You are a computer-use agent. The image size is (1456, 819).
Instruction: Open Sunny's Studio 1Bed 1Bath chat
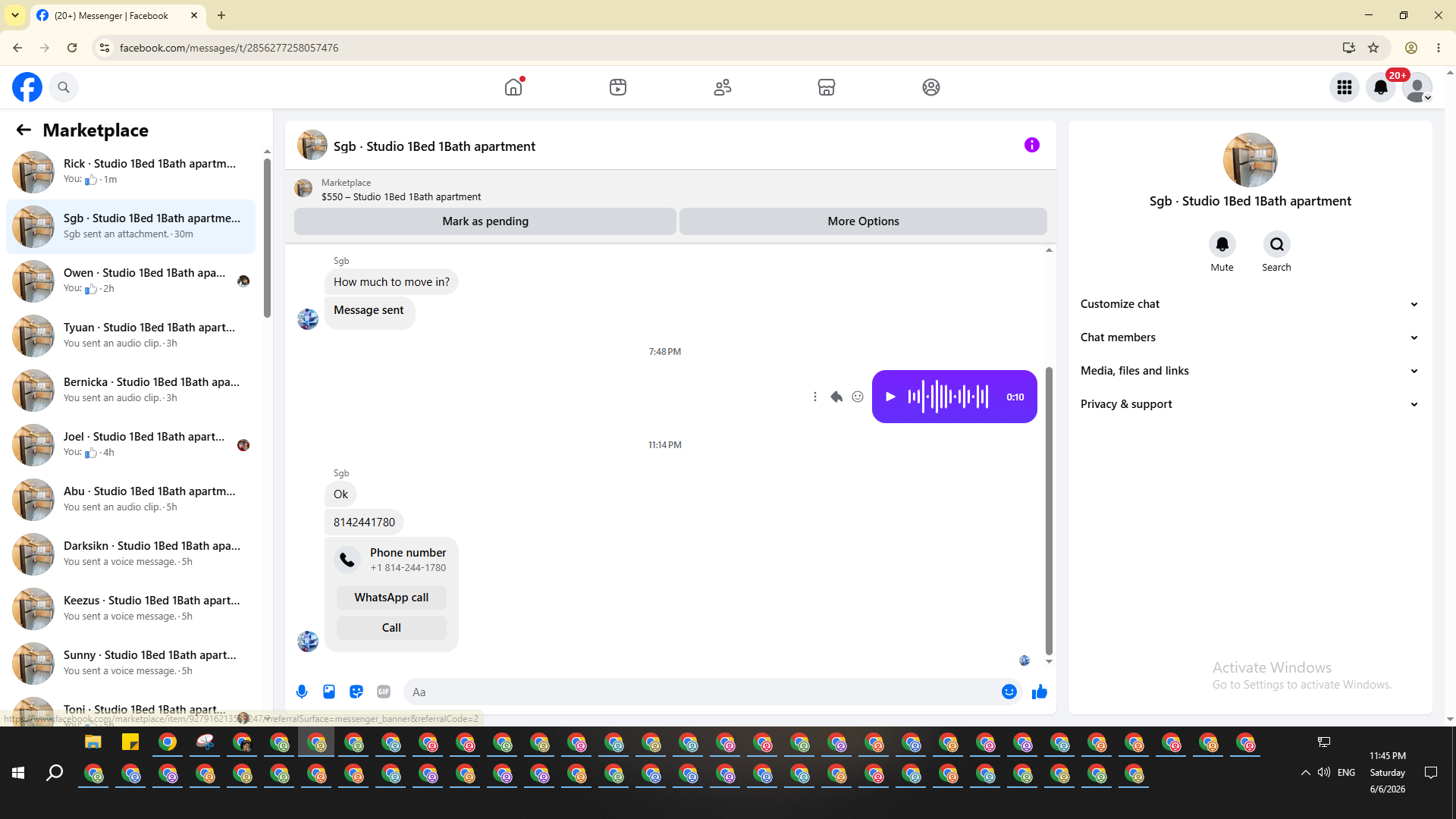[x=130, y=664]
